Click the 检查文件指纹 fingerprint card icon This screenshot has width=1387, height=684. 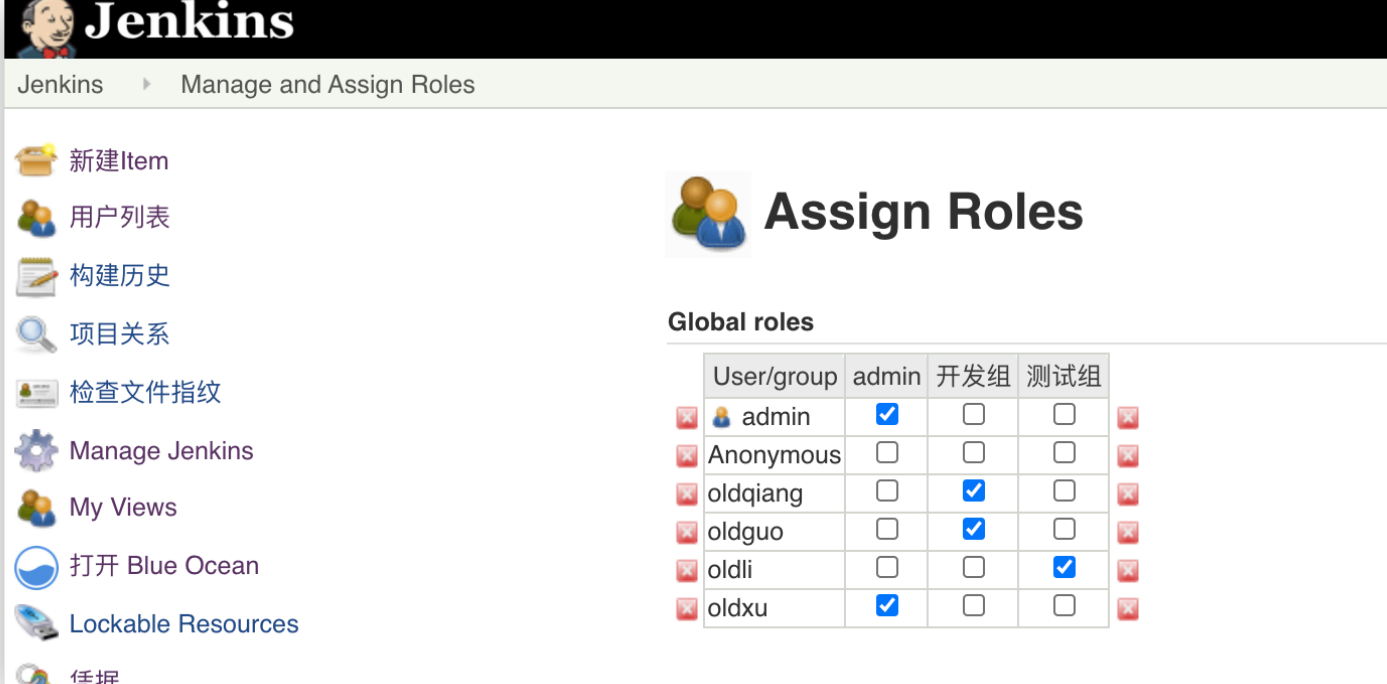(x=37, y=393)
